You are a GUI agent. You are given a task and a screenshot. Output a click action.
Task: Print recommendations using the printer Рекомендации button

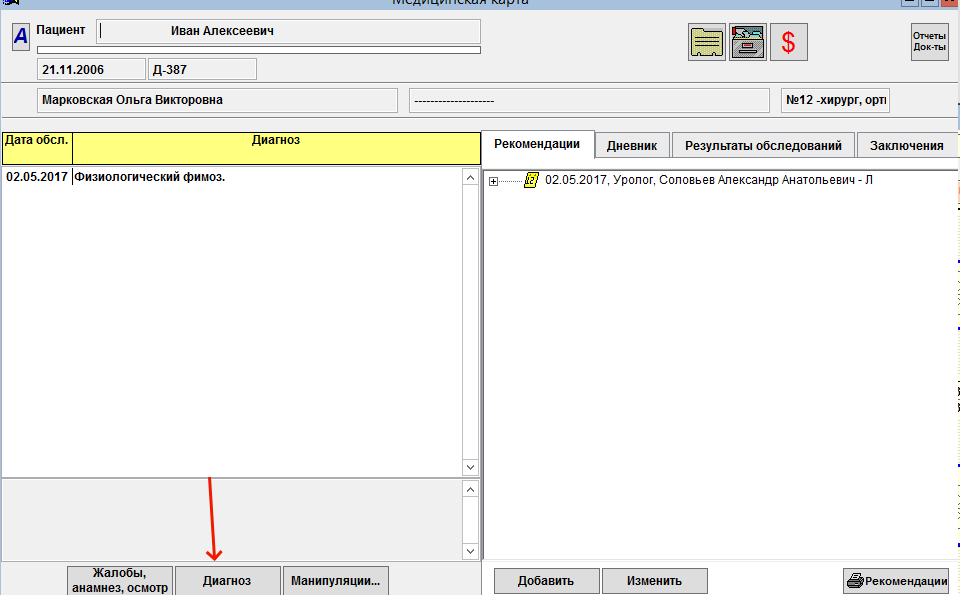point(896,580)
